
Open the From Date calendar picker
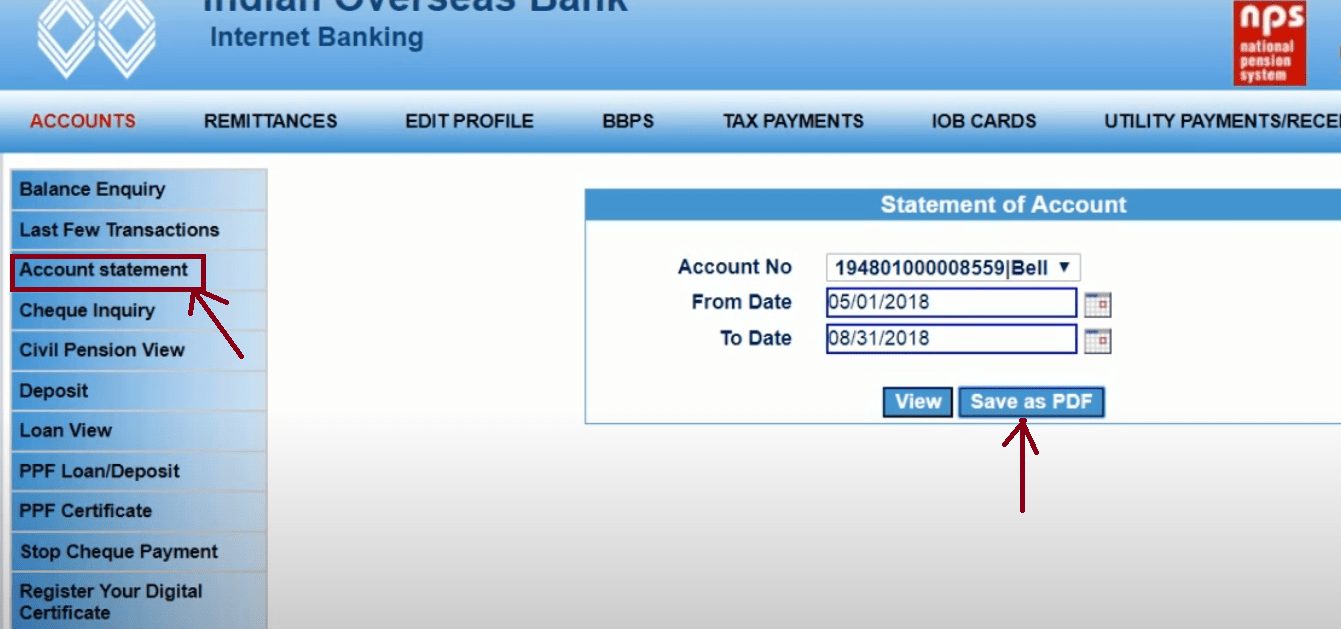point(1096,303)
